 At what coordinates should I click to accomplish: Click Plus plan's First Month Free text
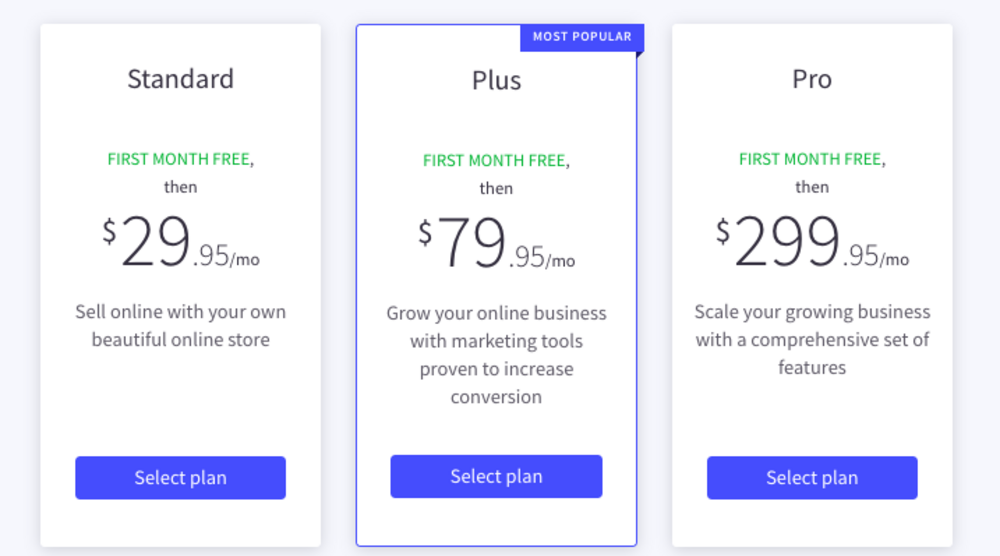coord(494,160)
